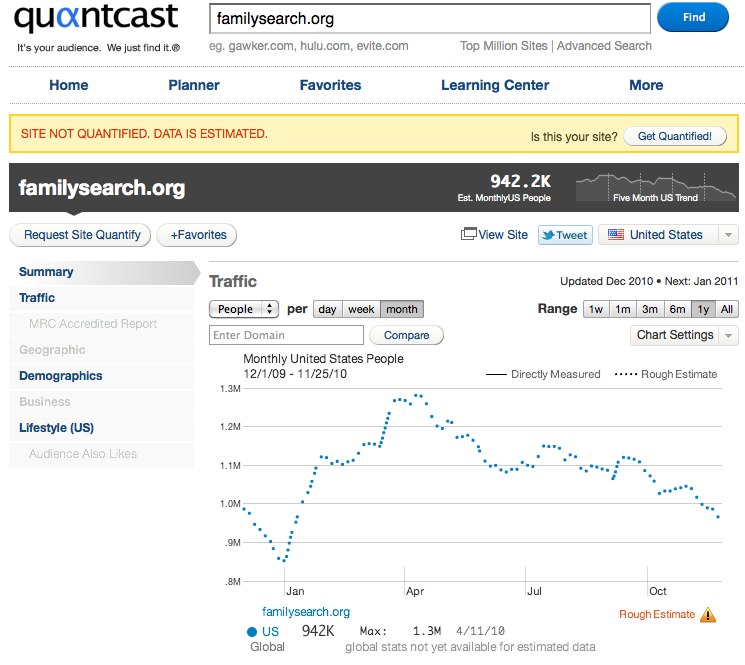Click the Max 1.3M 4/11/10 value
This screenshot has height=665, width=745.
432,631
